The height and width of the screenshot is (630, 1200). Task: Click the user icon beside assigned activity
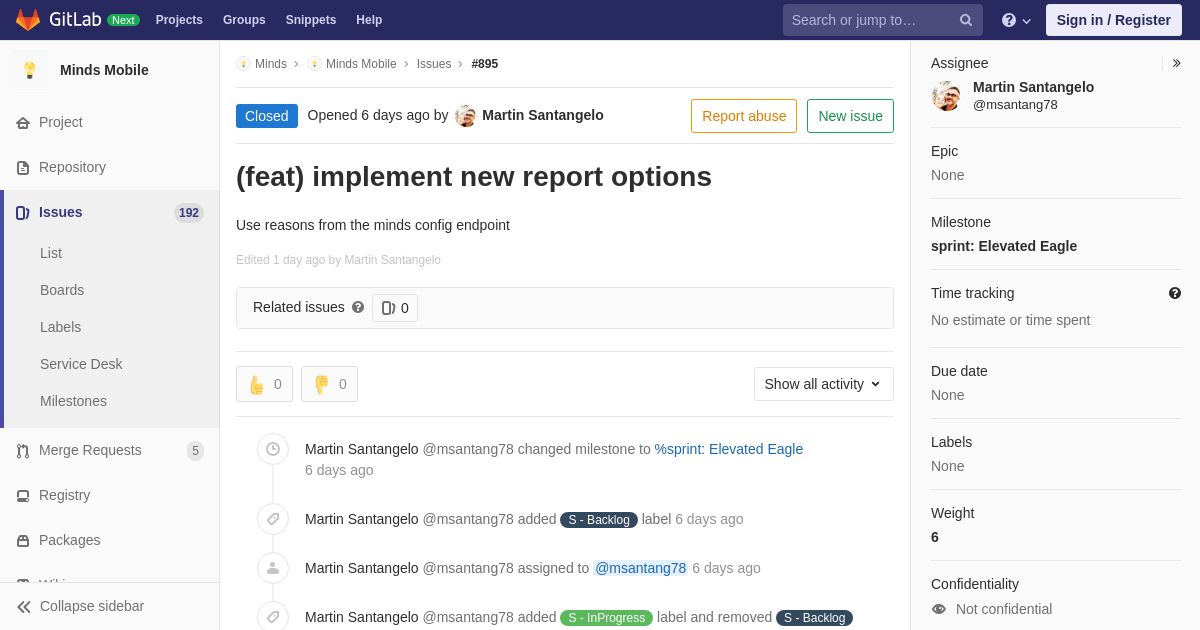(x=273, y=568)
